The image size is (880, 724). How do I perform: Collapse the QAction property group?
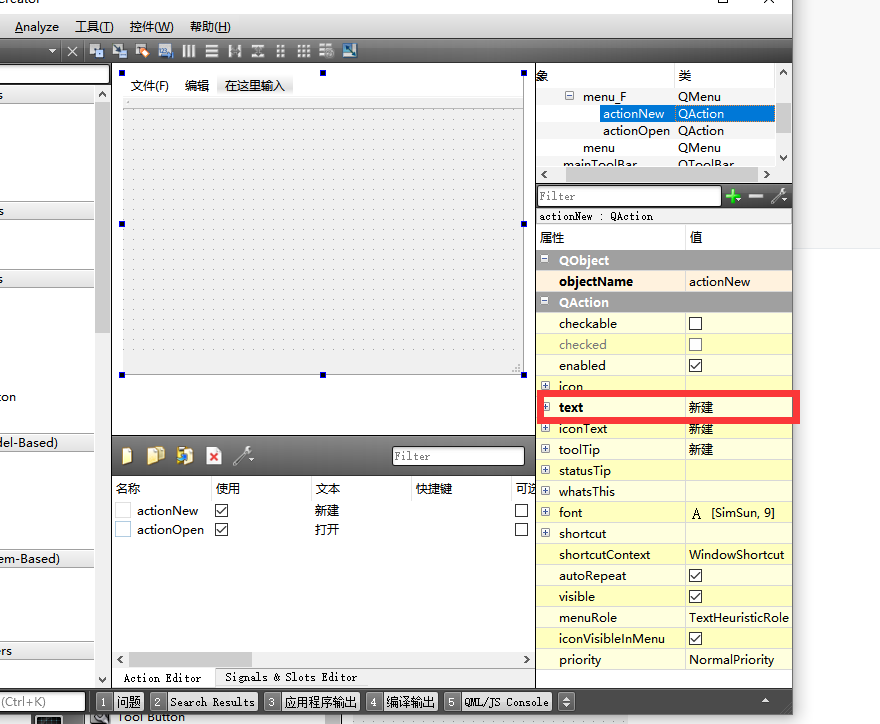pyautogui.click(x=545, y=302)
